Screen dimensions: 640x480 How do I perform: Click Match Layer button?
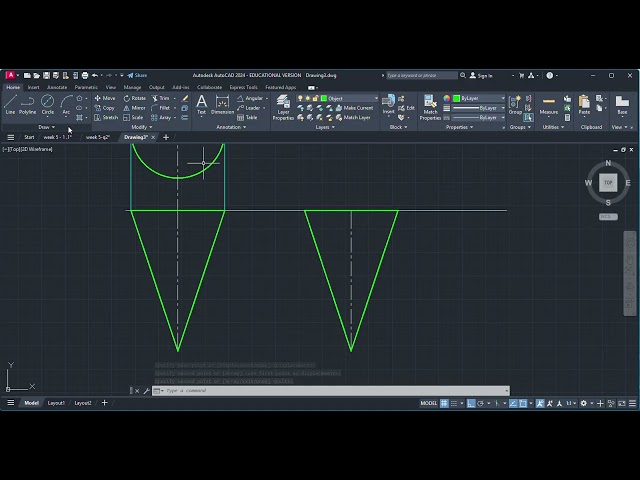[x=353, y=118]
